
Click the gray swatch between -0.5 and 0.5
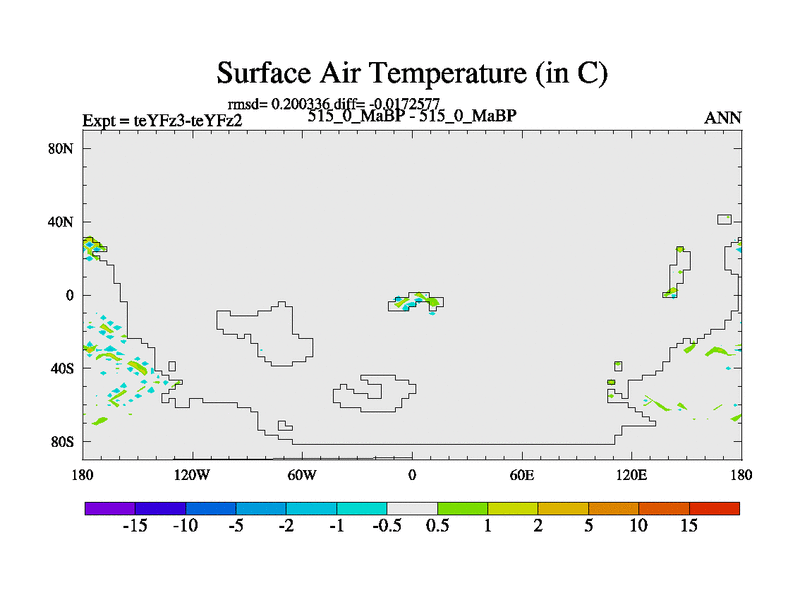pyautogui.click(x=412, y=508)
